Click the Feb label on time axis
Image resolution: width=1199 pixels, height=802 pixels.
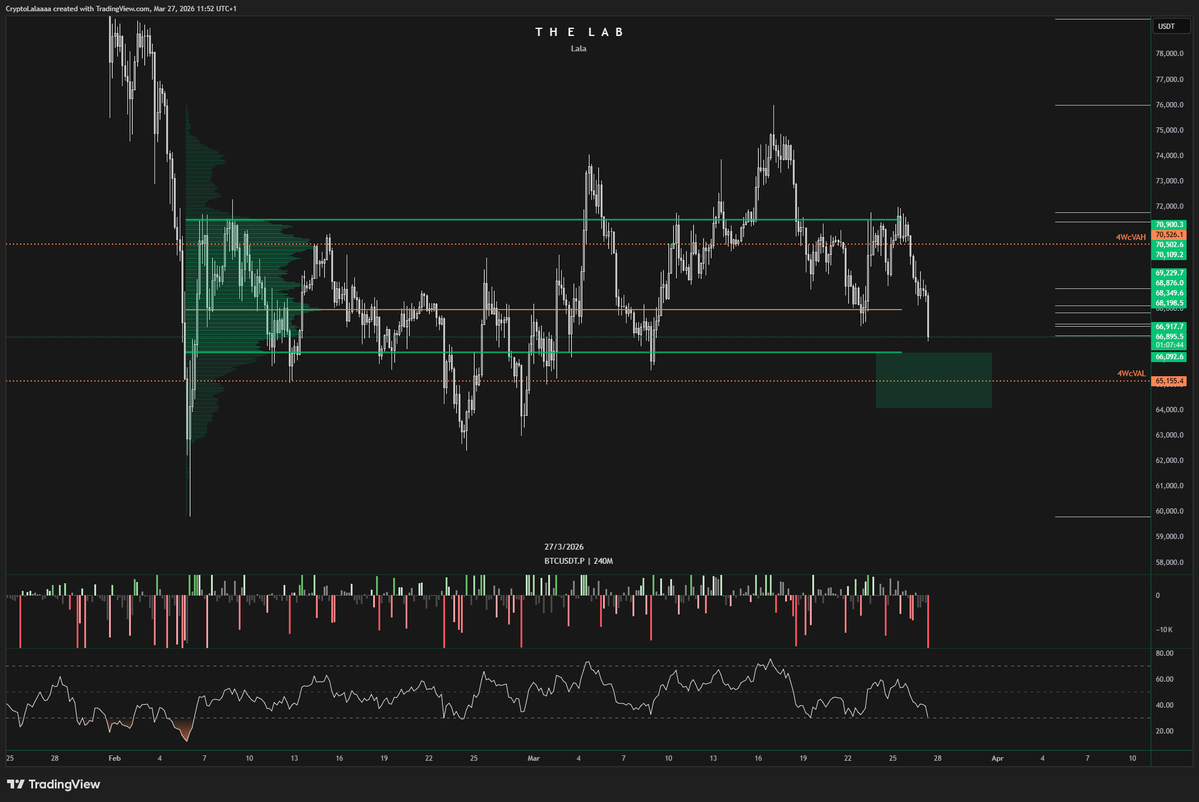click(x=115, y=758)
